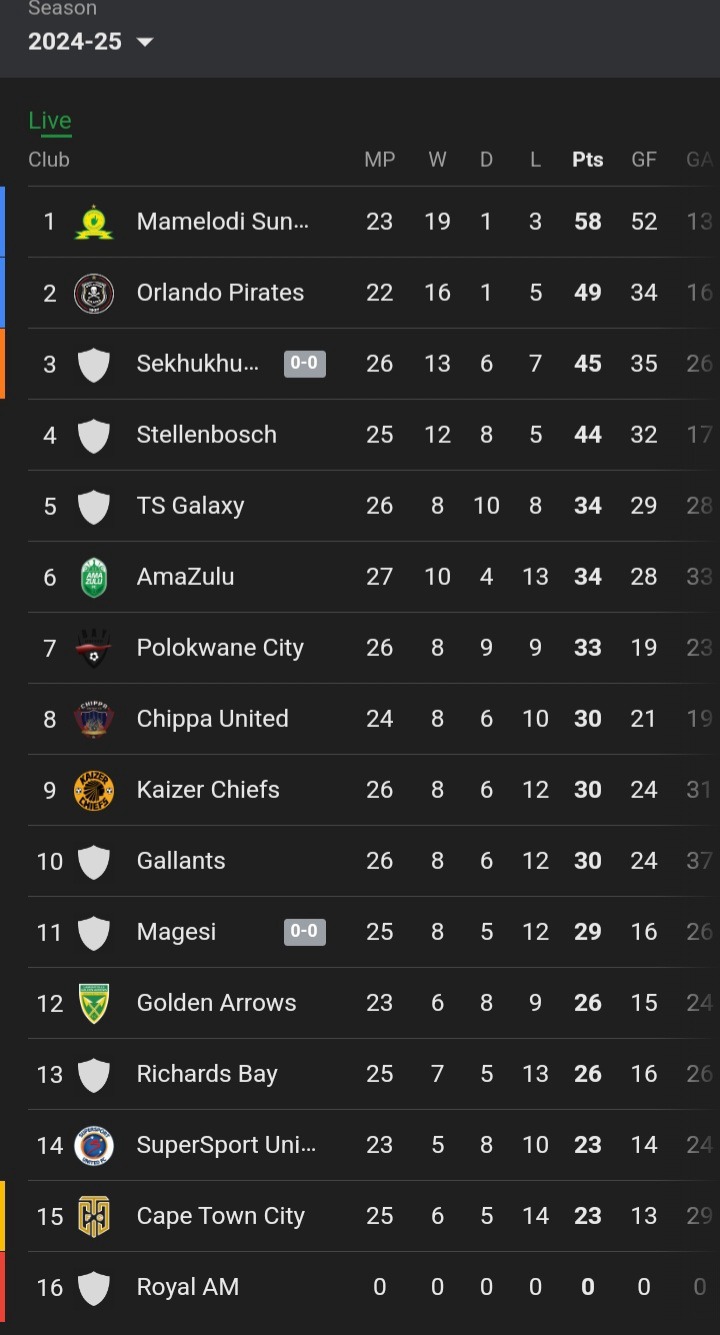Click the Mamelodi Sundowns club crest

point(94,221)
